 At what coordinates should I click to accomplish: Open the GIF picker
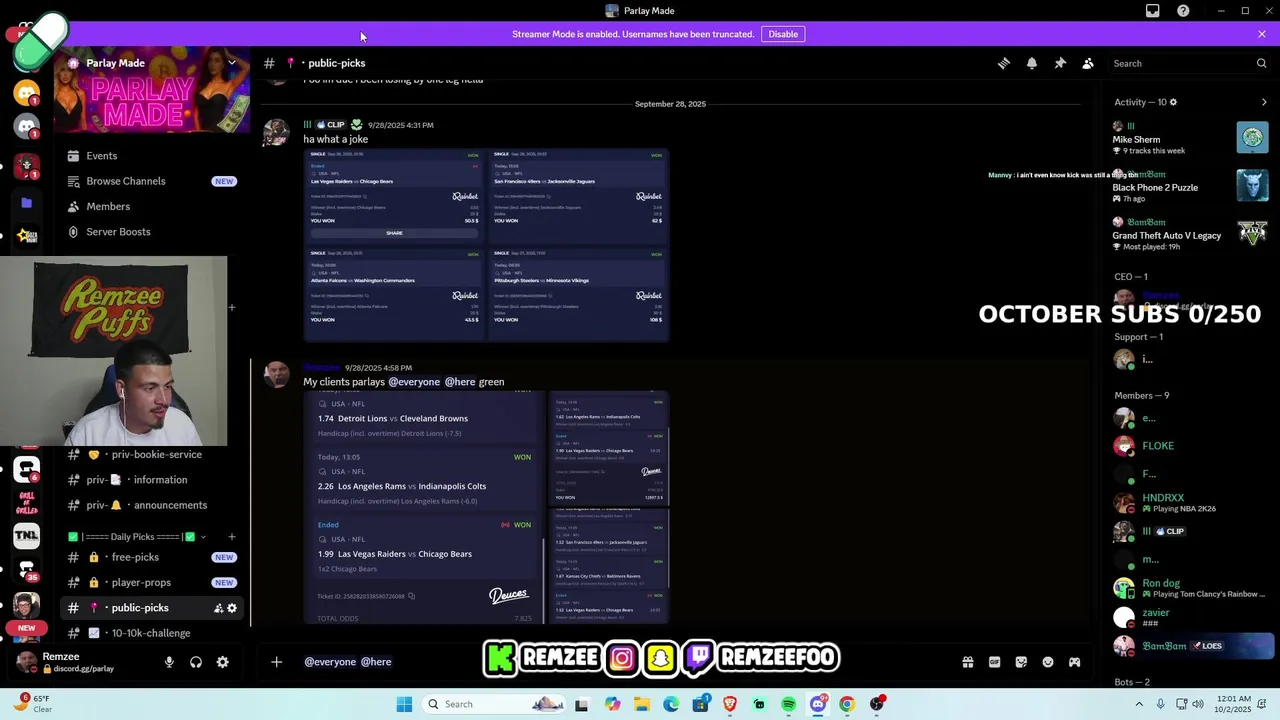tap(995, 662)
